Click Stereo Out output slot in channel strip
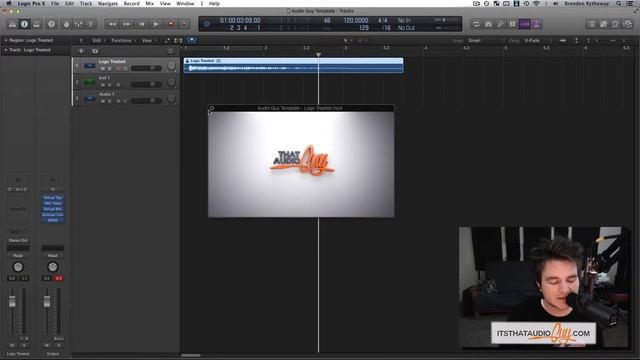This screenshot has height=360, width=640. pos(18,240)
